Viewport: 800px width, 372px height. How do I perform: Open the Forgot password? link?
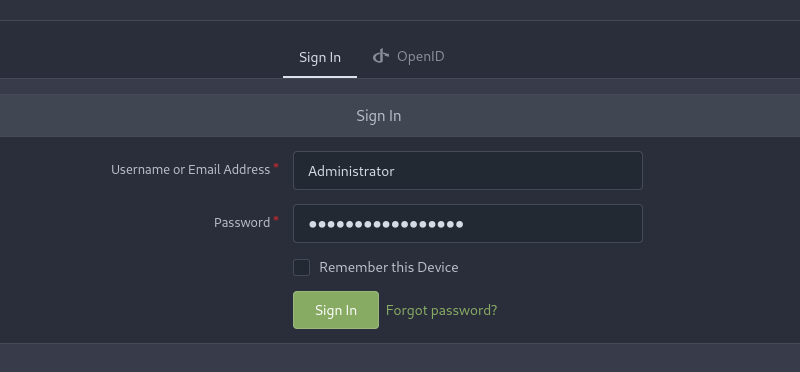(441, 310)
